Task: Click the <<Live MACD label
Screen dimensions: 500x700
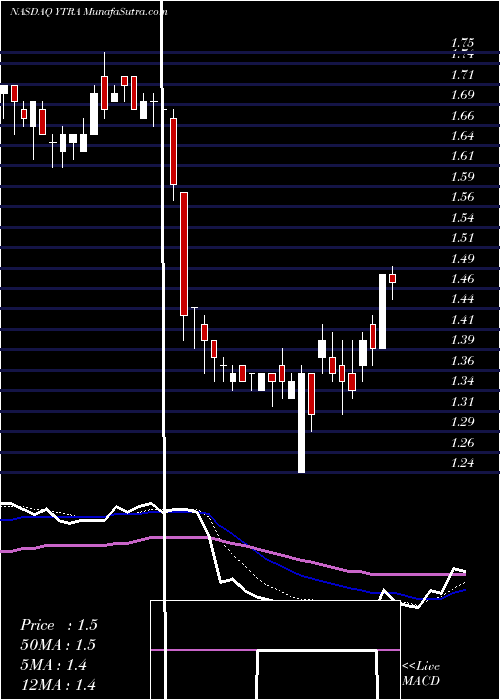Action: (421, 674)
